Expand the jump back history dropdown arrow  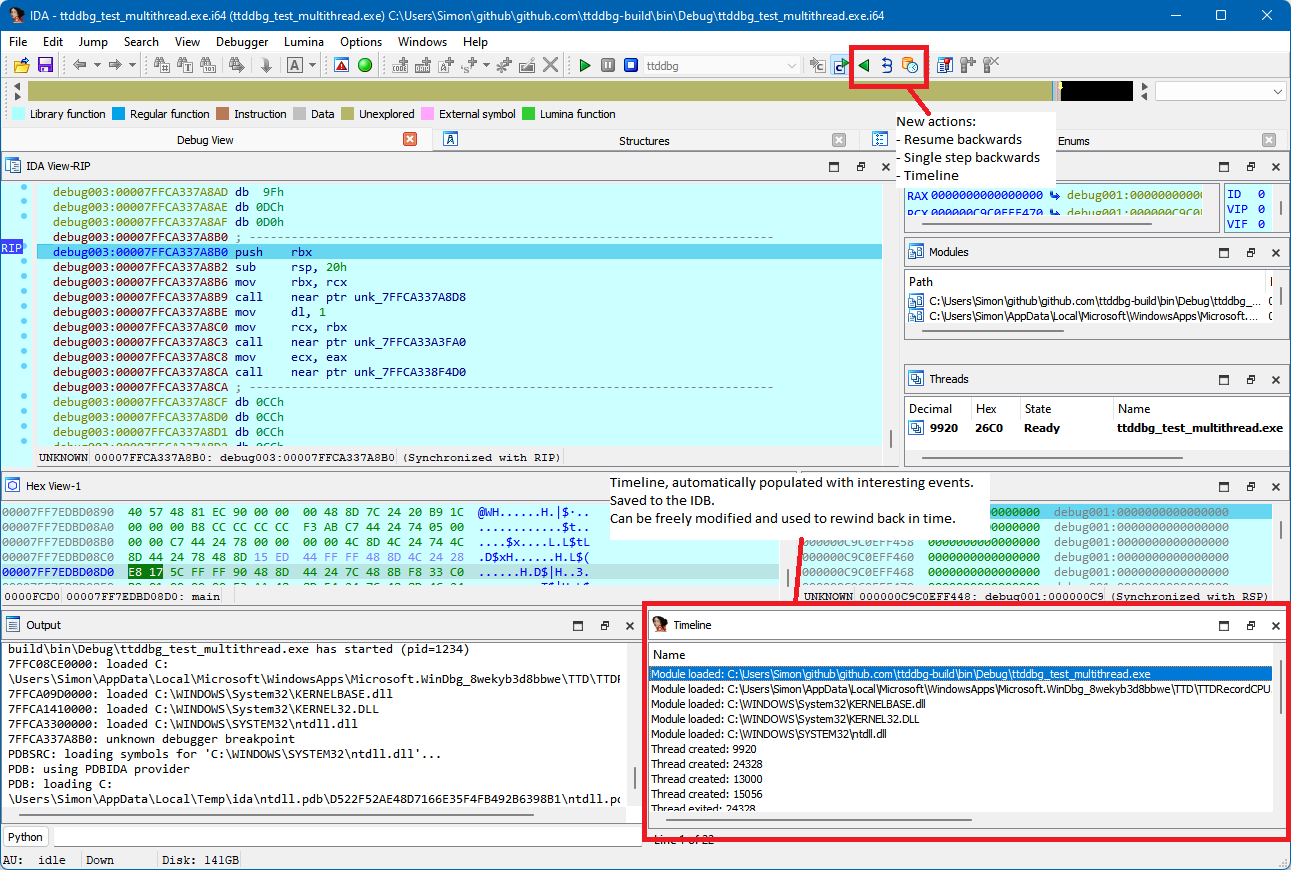[97, 65]
